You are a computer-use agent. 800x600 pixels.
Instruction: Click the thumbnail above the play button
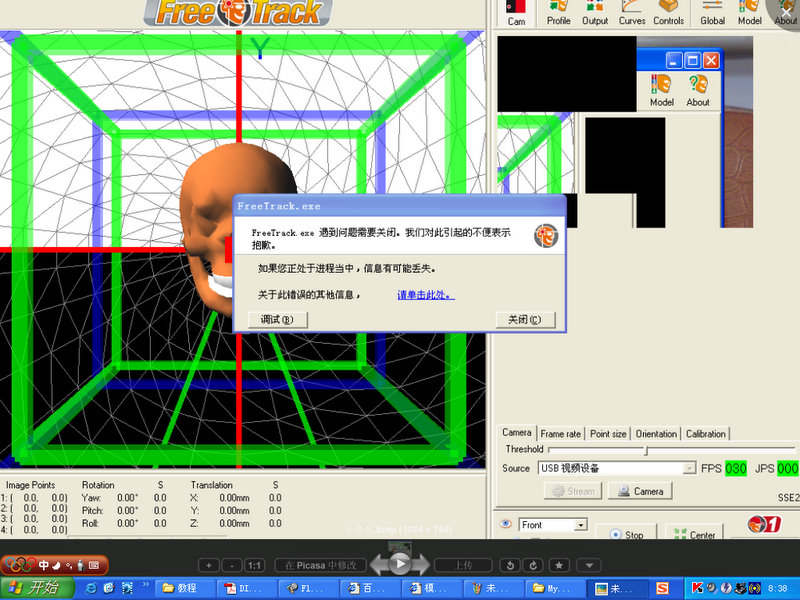coord(400,547)
